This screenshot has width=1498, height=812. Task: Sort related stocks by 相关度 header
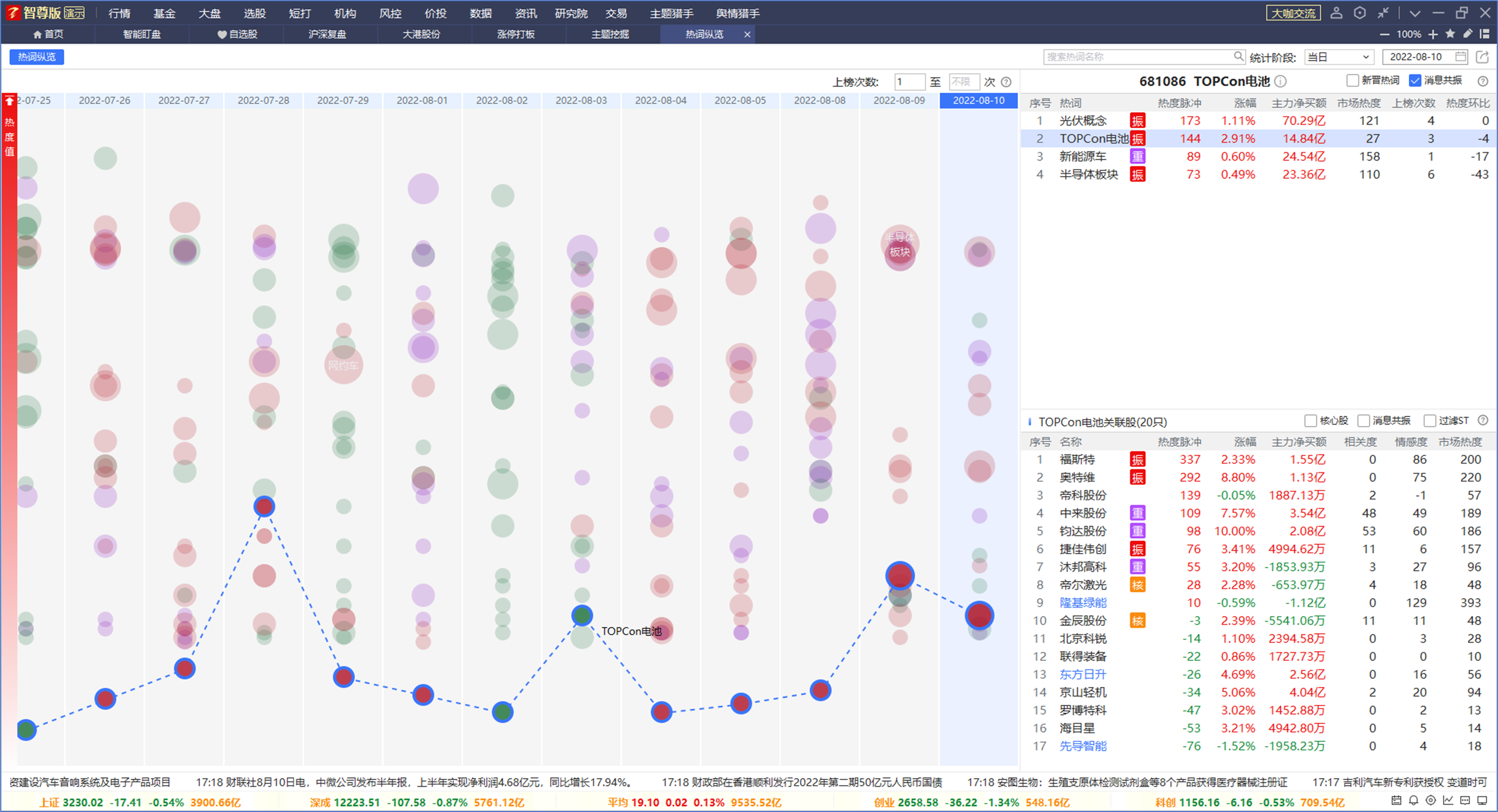(x=1360, y=442)
